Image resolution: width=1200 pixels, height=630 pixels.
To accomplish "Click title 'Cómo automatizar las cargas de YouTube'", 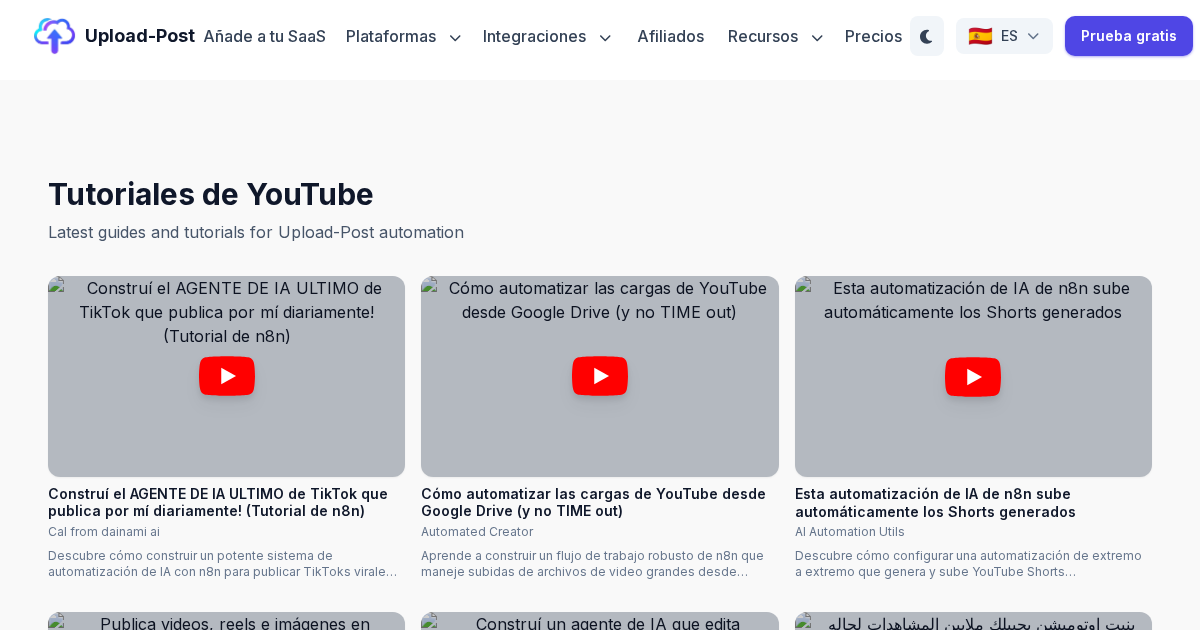I will [x=593, y=502].
